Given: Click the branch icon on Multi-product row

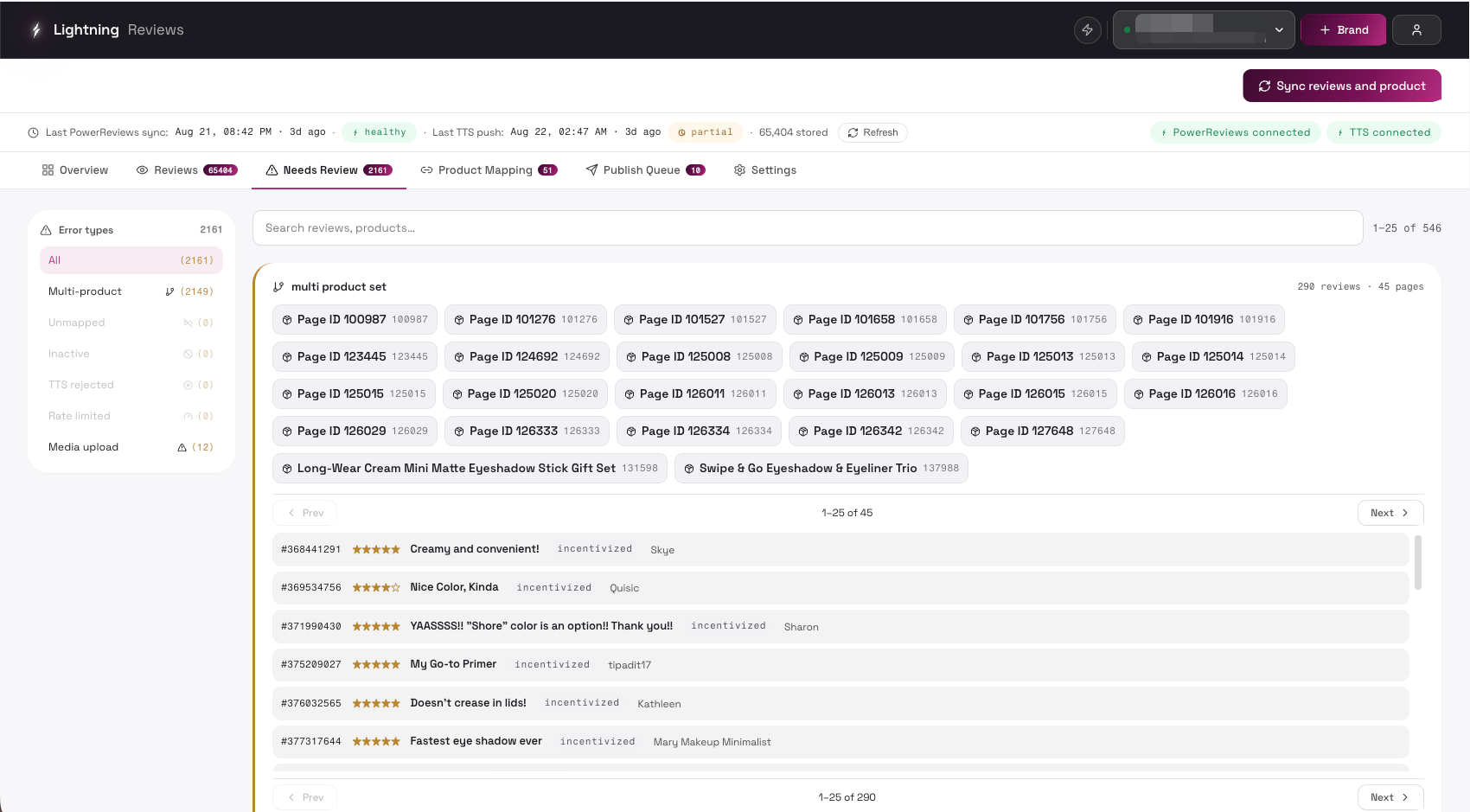Looking at the screenshot, I should pyautogui.click(x=170, y=292).
